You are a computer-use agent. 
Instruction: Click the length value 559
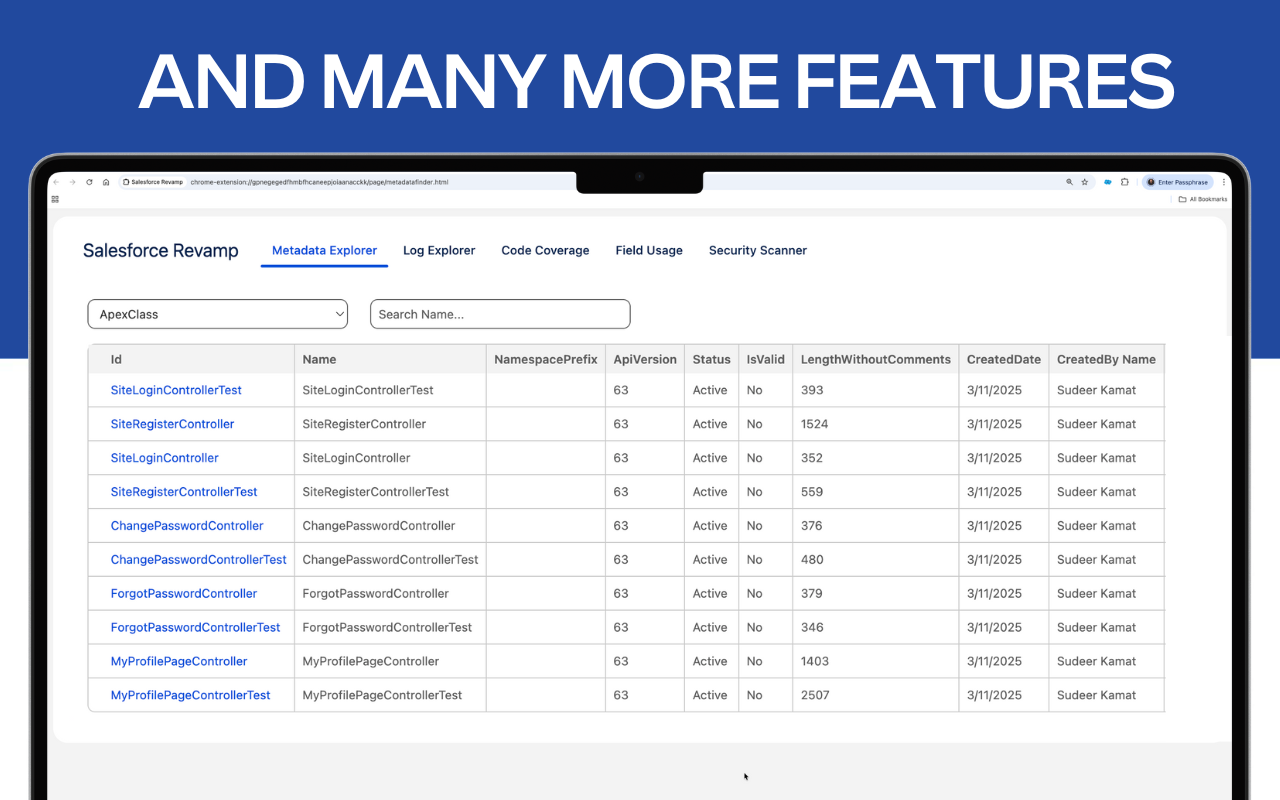812,492
